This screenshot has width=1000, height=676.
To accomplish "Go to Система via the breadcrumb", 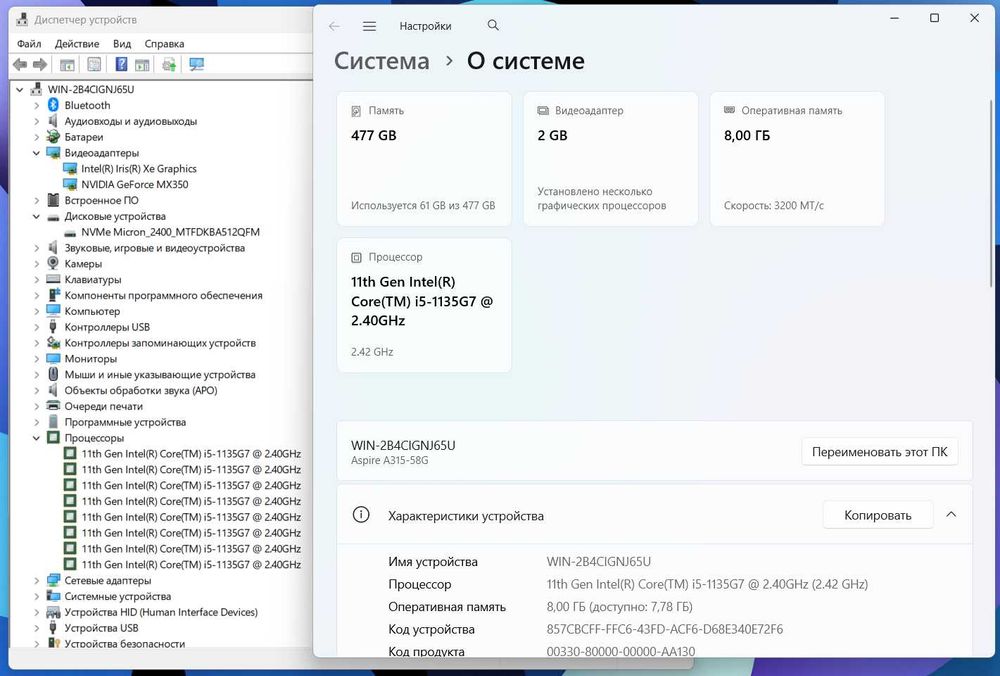I will [x=381, y=61].
